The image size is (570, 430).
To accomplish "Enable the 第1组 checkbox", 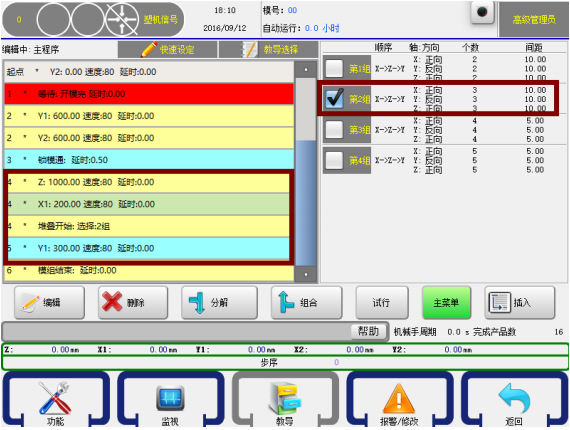I will (334, 68).
